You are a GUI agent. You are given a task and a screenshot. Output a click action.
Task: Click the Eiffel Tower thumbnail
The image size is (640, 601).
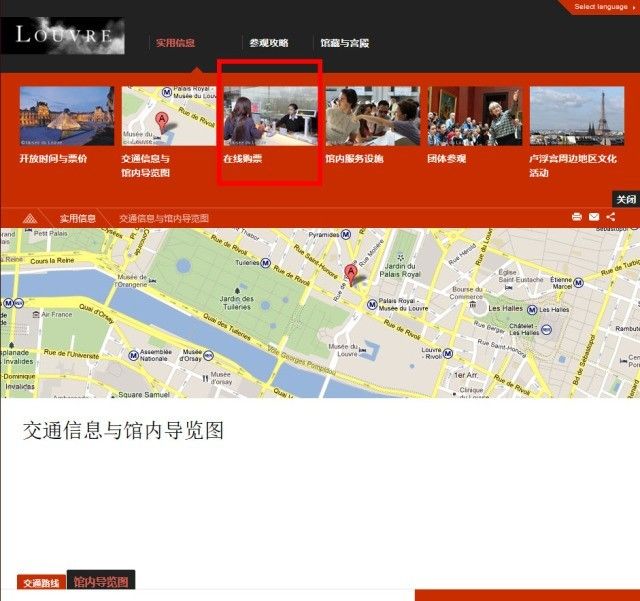(577, 116)
